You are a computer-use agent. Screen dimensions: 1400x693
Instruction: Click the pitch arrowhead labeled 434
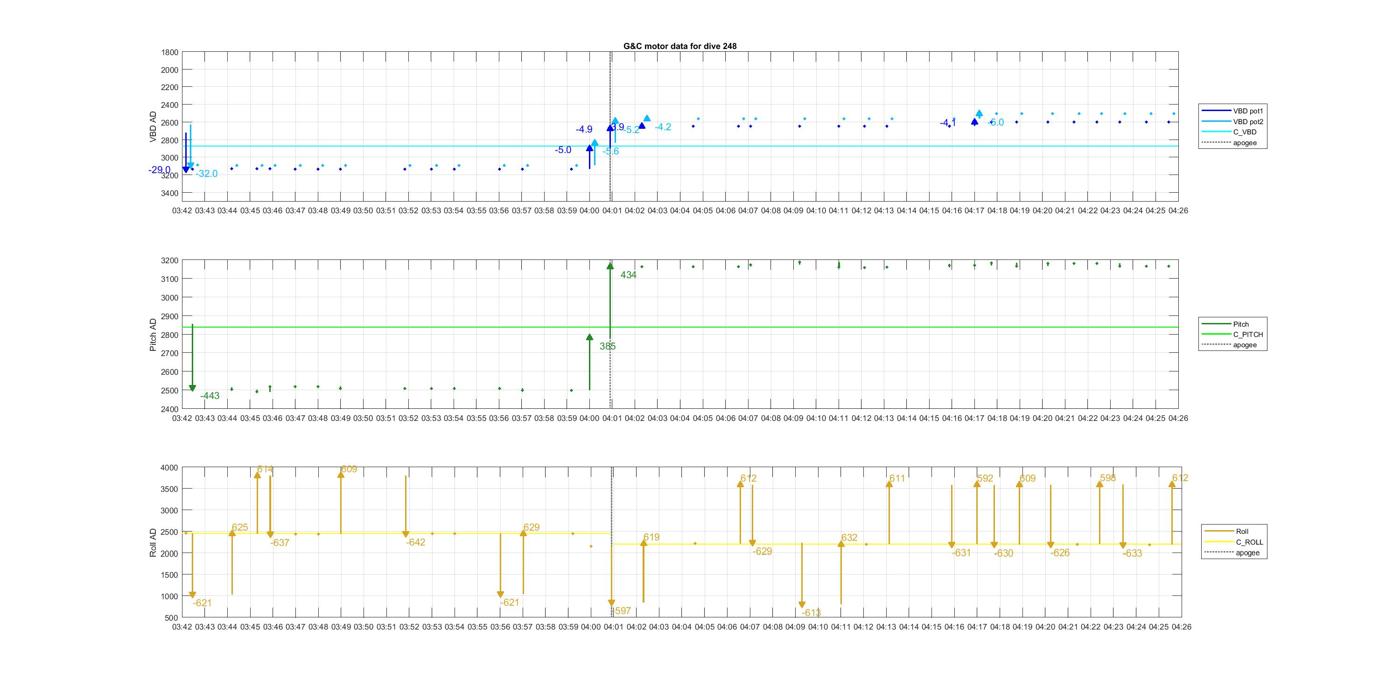pos(610,266)
